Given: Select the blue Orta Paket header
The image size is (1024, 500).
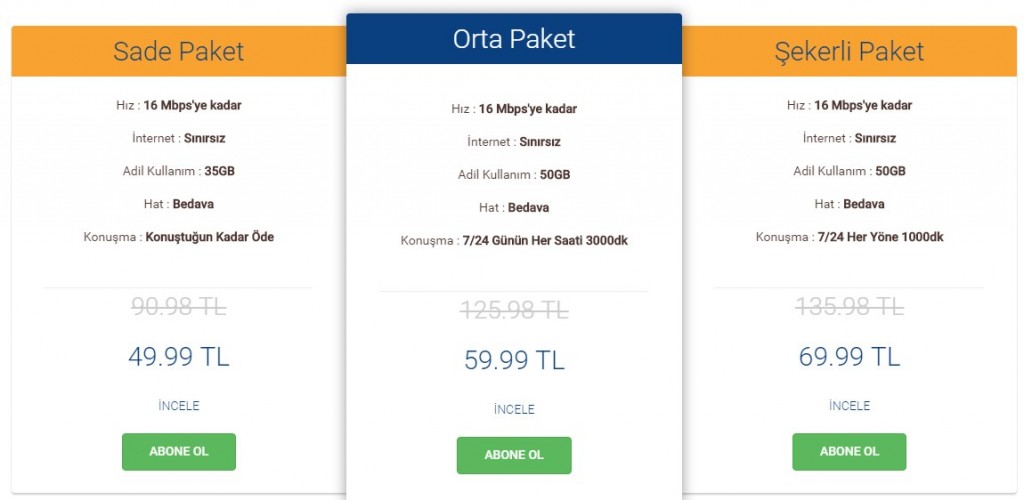Looking at the screenshot, I should point(514,39).
